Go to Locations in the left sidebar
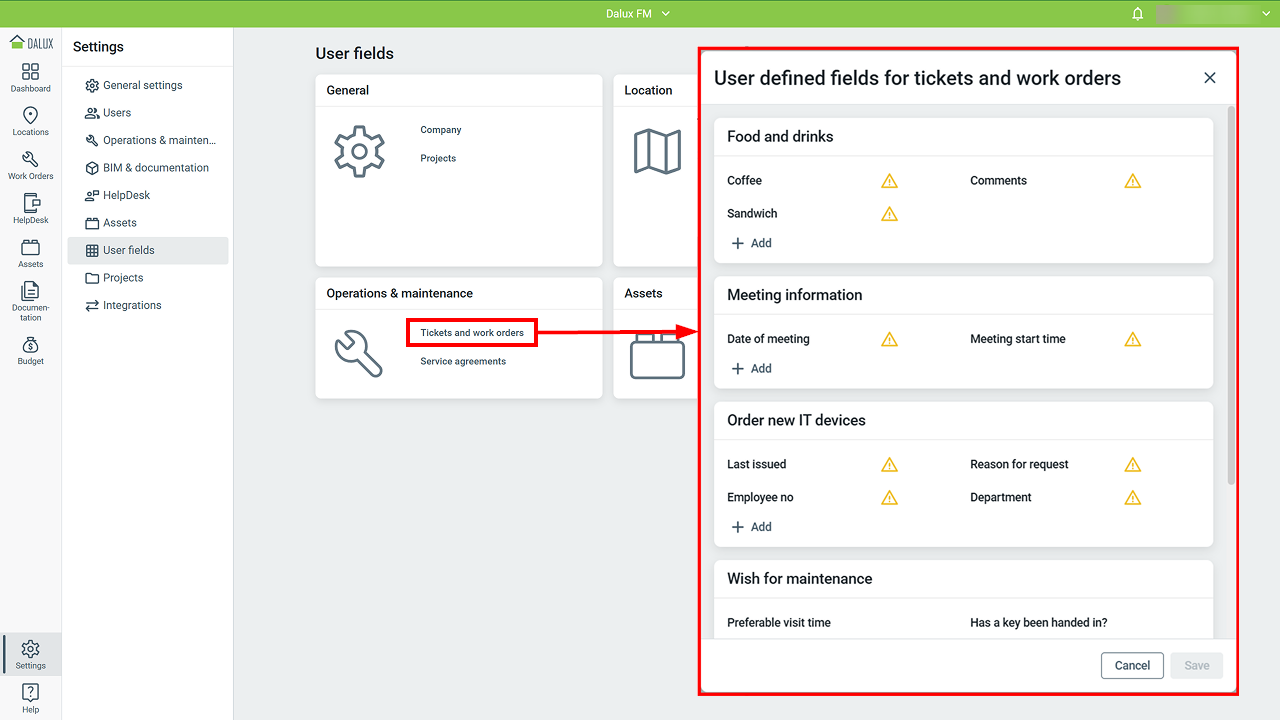This screenshot has height=720, width=1280. point(30,121)
